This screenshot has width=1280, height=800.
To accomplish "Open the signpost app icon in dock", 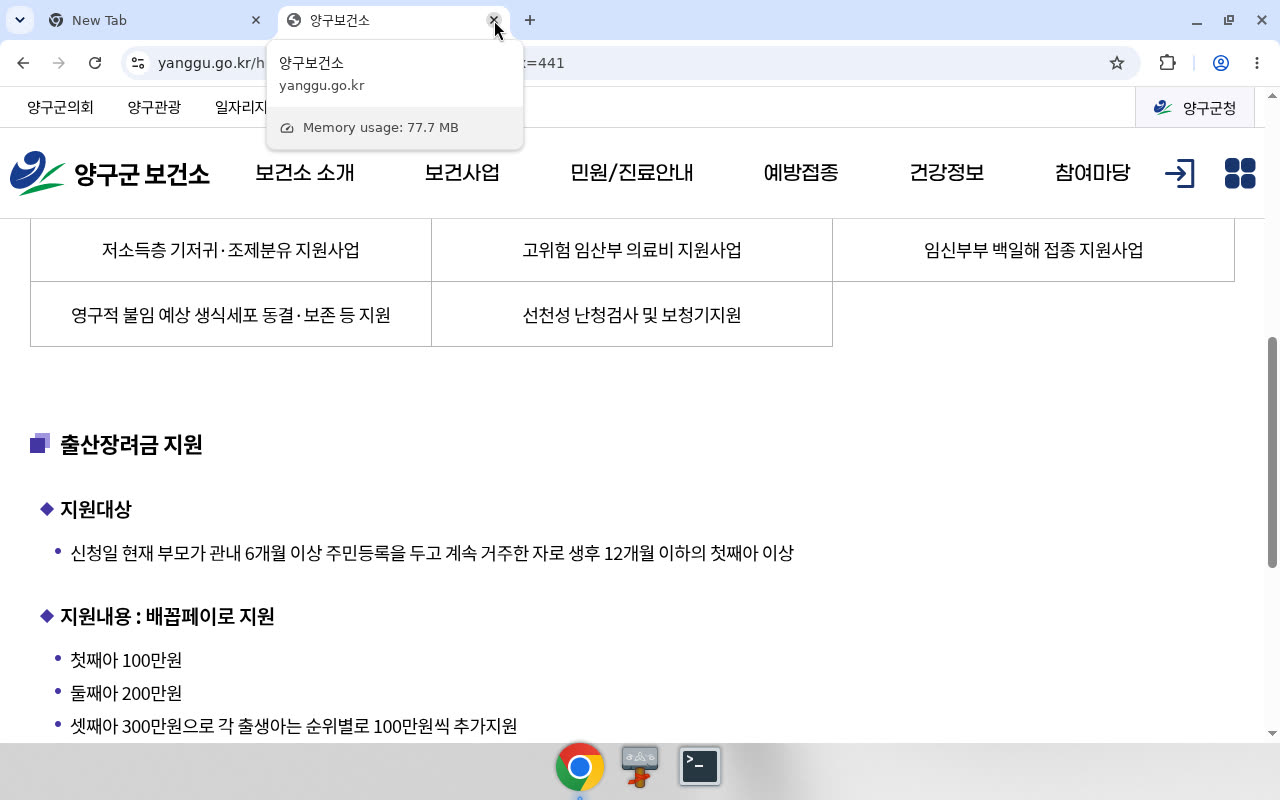I will (x=640, y=767).
